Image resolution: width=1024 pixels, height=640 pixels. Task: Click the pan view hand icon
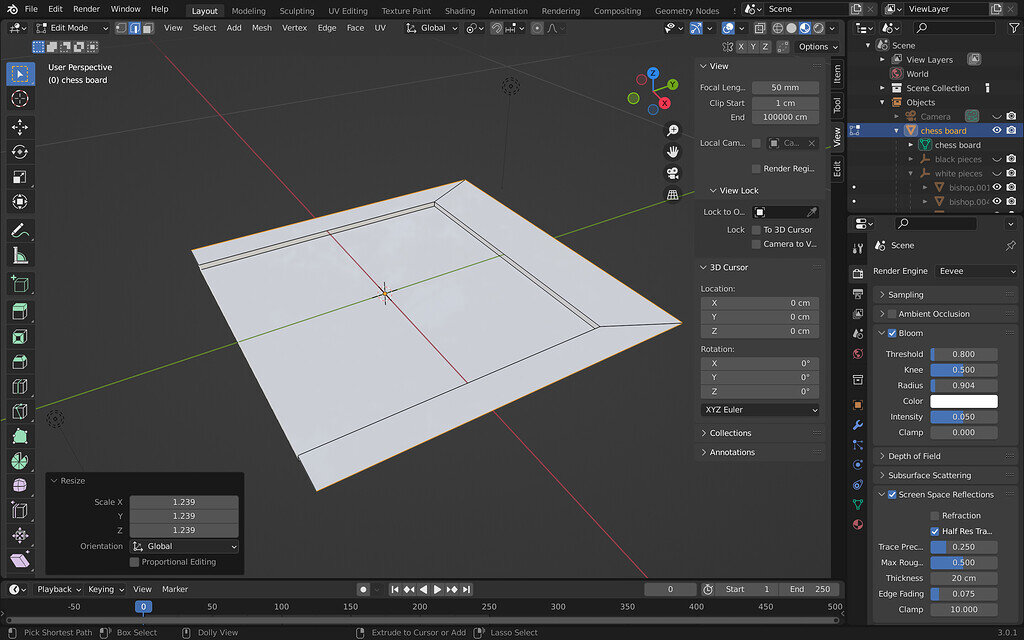click(673, 152)
